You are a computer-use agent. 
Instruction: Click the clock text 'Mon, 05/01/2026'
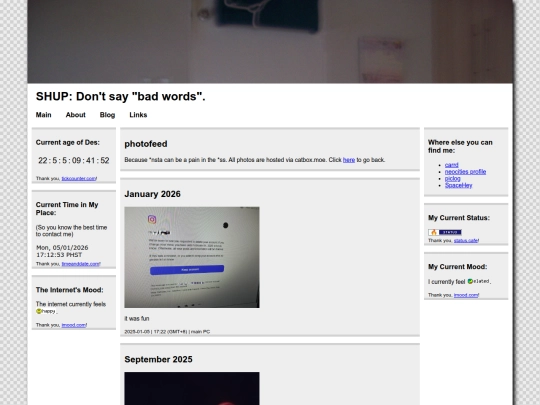tap(62, 248)
